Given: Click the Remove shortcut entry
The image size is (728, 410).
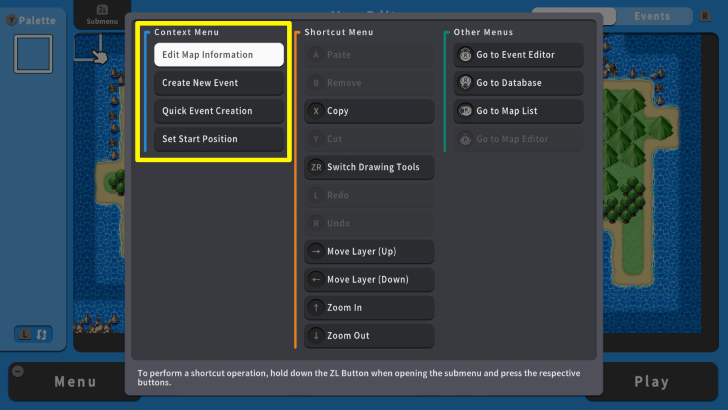Looking at the screenshot, I should click(x=369, y=83).
